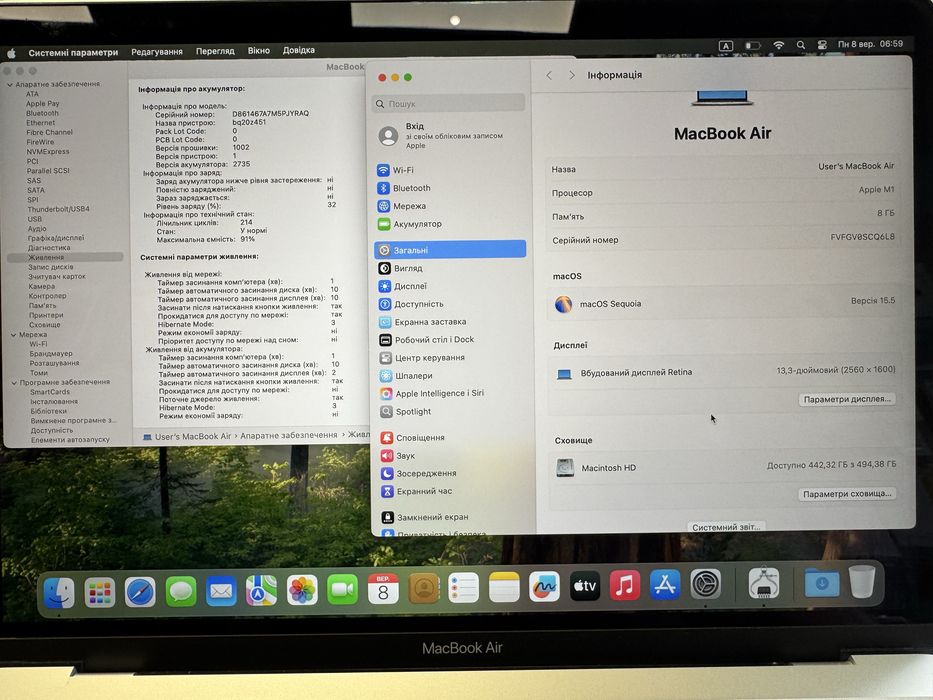933x700 pixels.
Task: Open date and time in menu bar
Action: pos(870,44)
